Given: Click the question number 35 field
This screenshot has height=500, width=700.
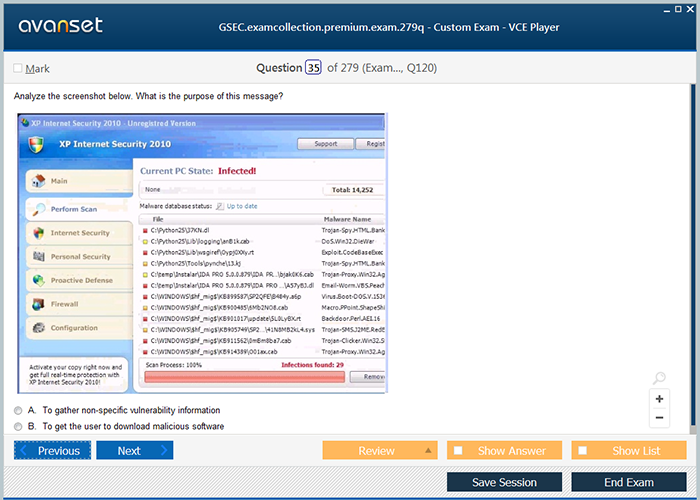Looking at the screenshot, I should tap(313, 68).
